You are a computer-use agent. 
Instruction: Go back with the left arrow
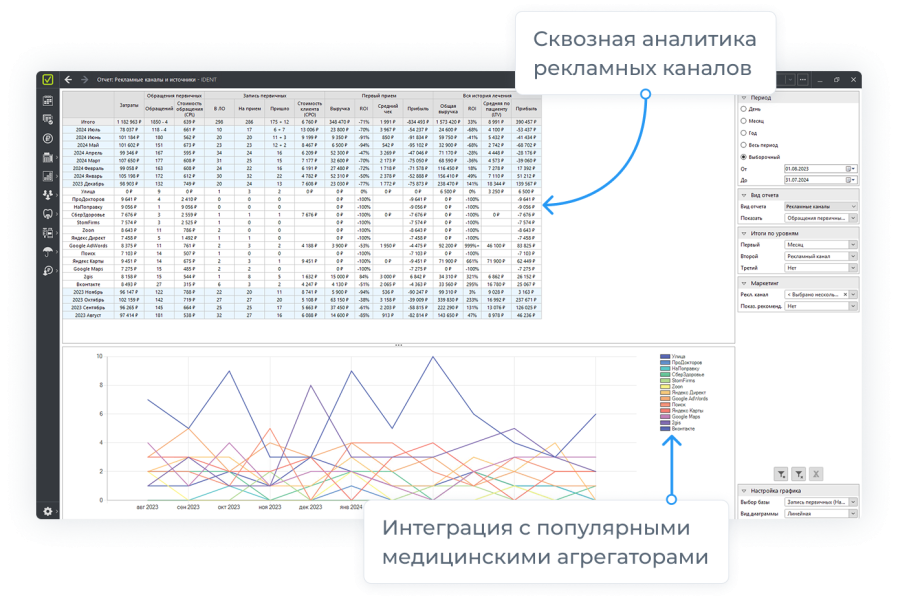[68, 80]
